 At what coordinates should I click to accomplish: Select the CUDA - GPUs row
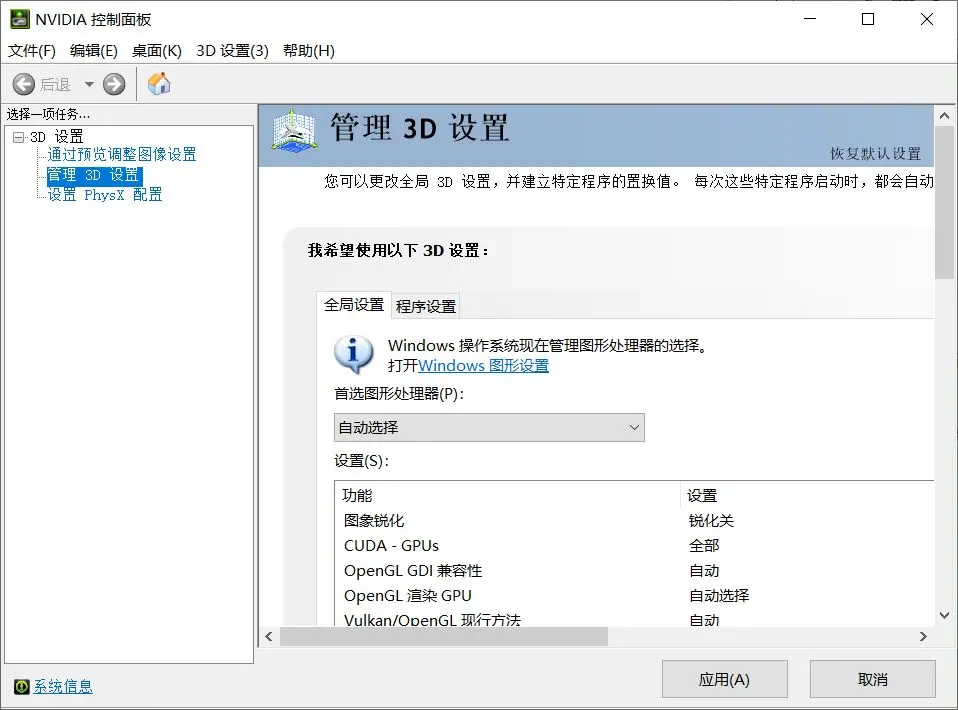[634, 546]
